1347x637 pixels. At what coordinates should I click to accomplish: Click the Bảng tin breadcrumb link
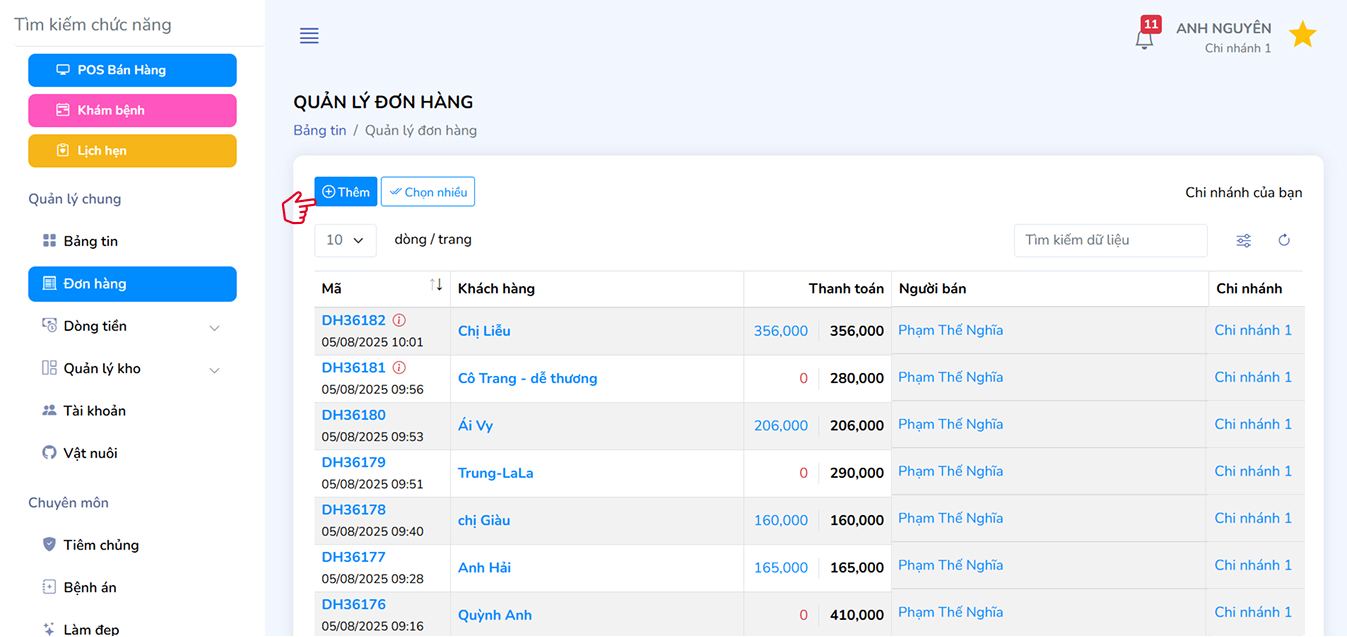pyautogui.click(x=320, y=130)
